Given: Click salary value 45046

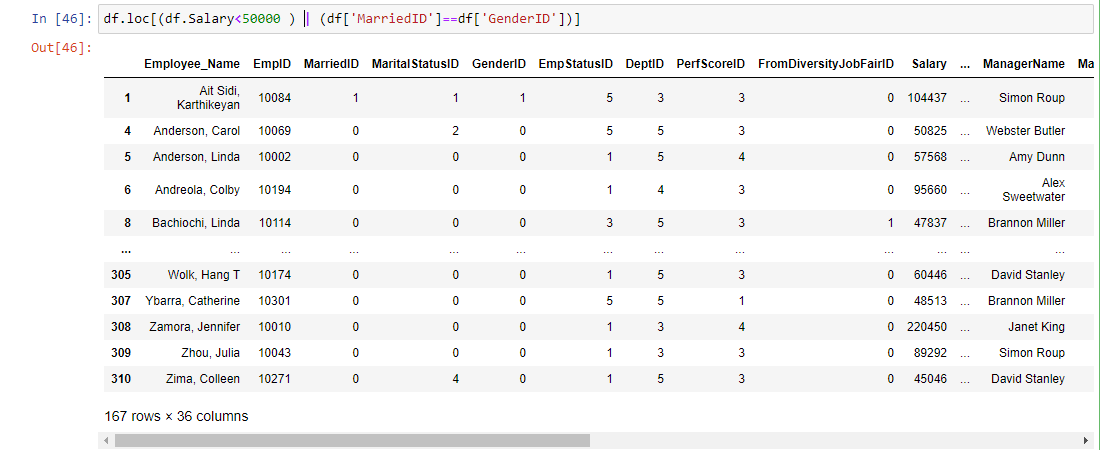Looking at the screenshot, I should [x=930, y=379].
